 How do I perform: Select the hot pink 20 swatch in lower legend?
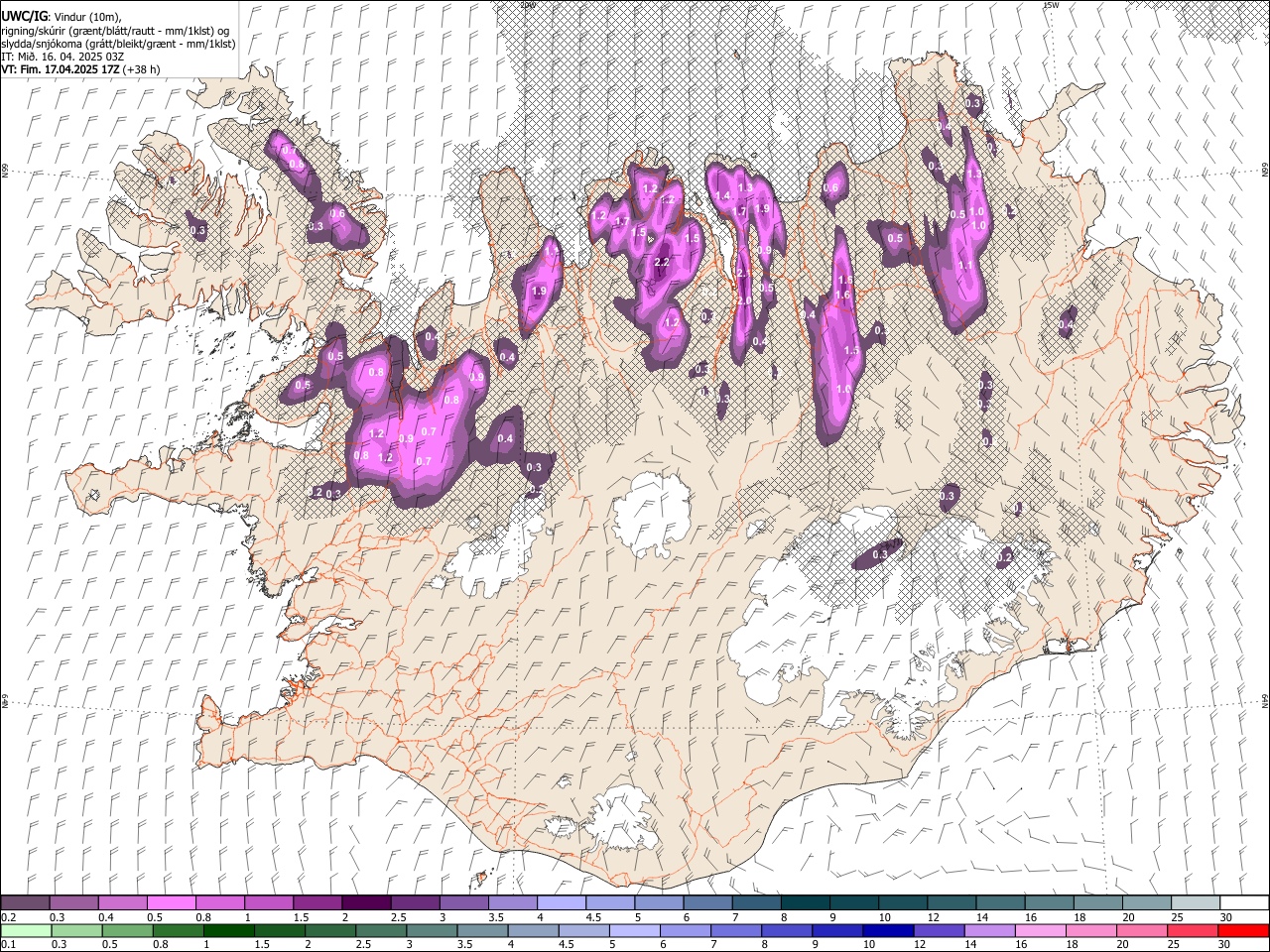pos(1142,930)
